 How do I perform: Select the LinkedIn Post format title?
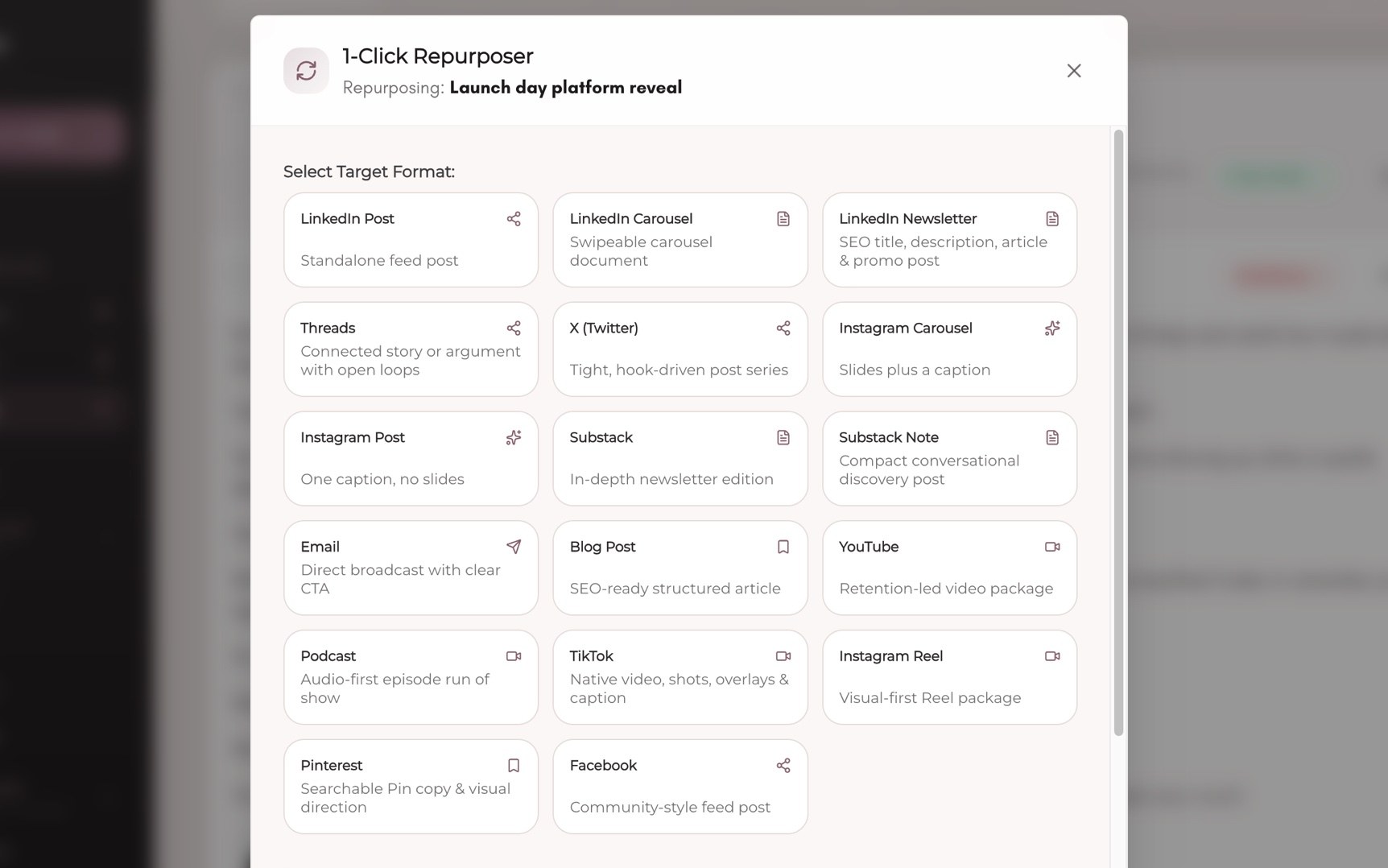pyautogui.click(x=347, y=219)
